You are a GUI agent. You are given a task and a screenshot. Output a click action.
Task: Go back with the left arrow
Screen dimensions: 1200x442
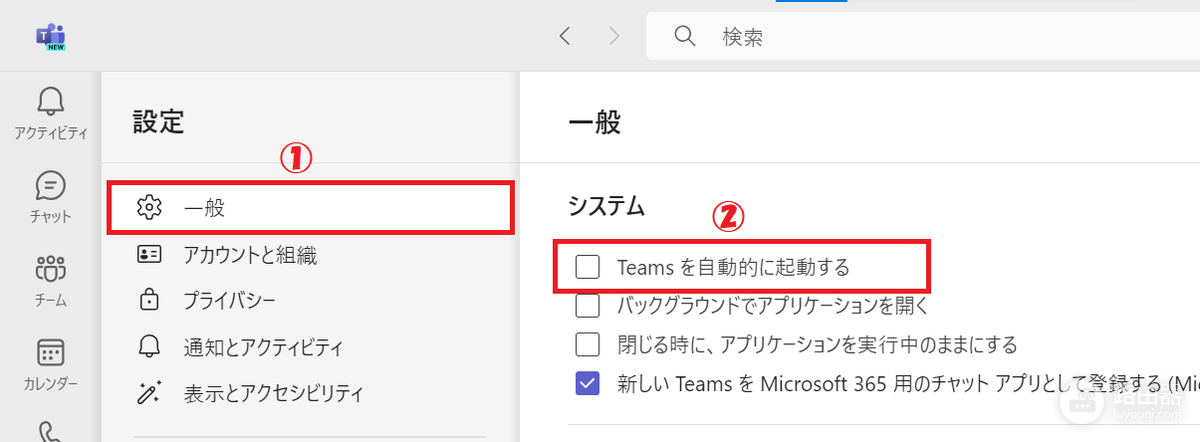pyautogui.click(x=565, y=37)
